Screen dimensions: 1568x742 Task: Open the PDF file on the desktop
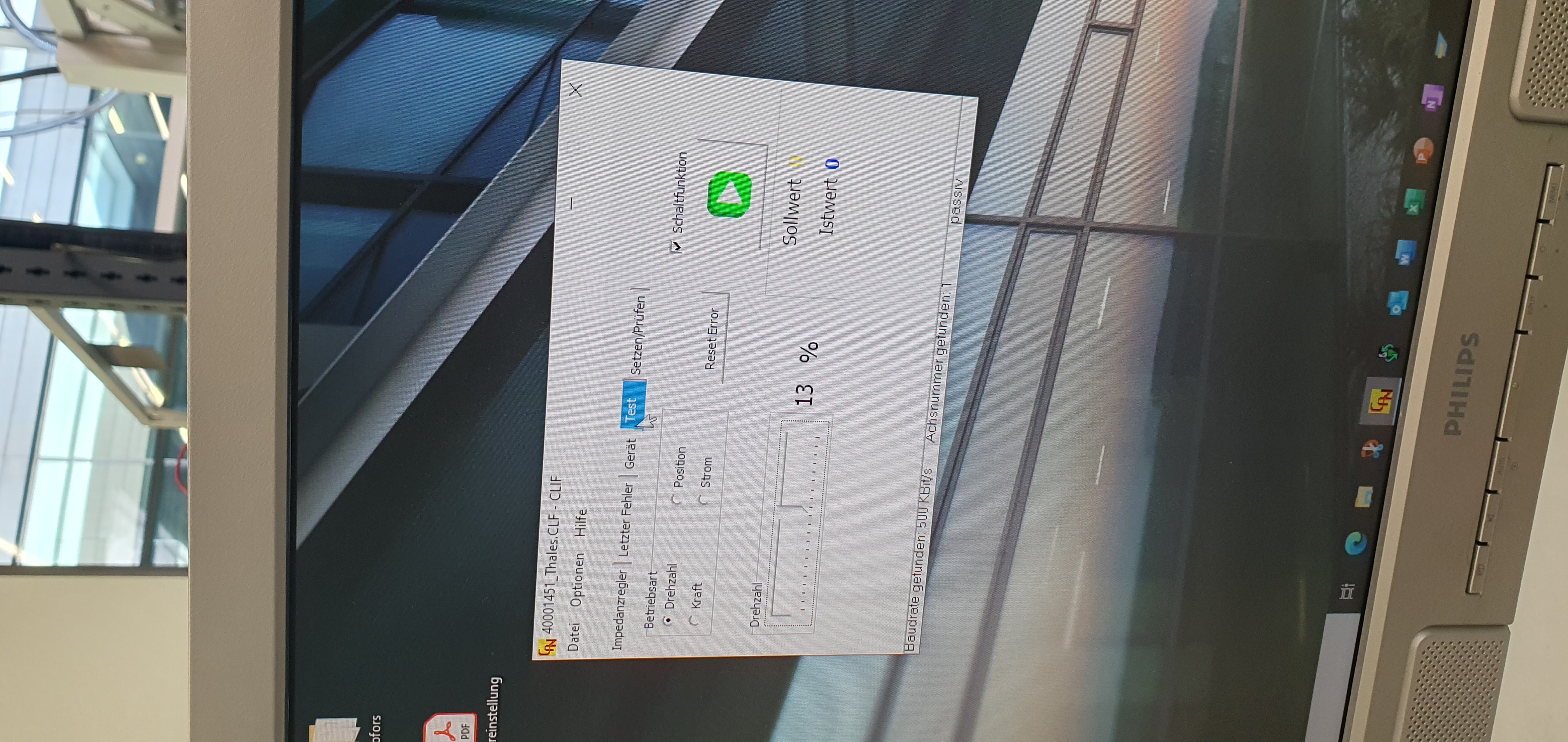(x=449, y=727)
